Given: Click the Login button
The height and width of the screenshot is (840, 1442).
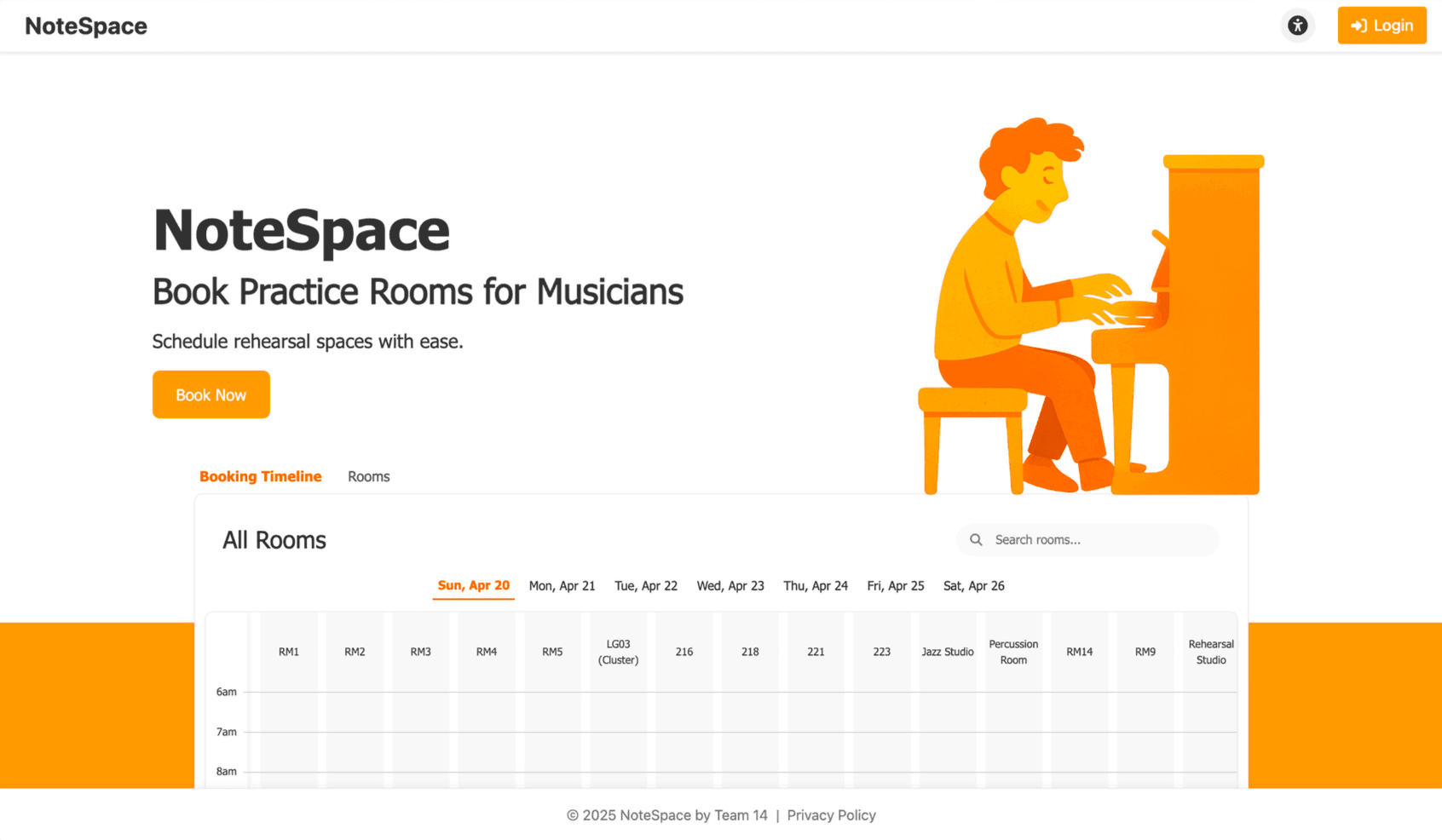Looking at the screenshot, I should [1381, 26].
